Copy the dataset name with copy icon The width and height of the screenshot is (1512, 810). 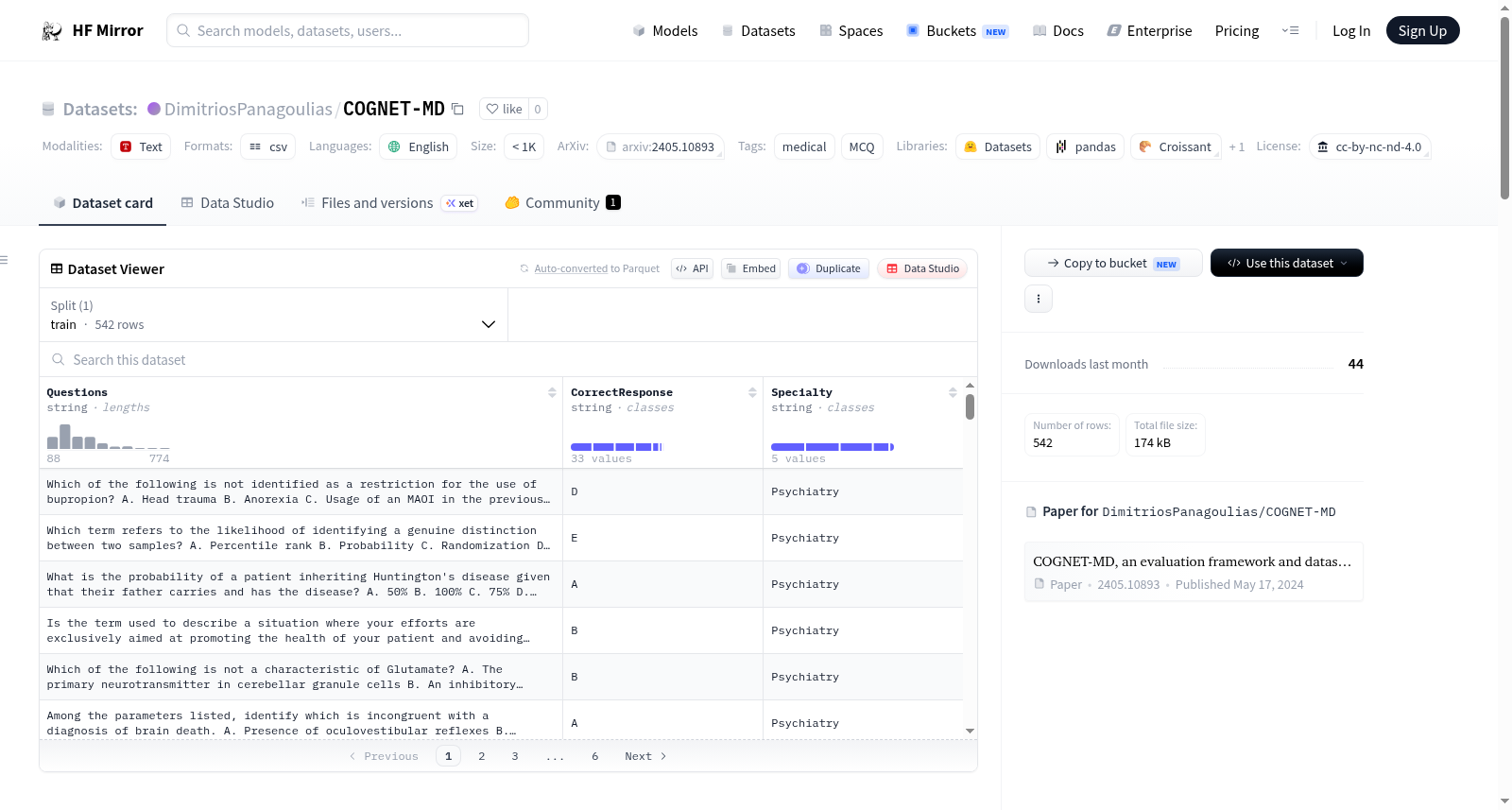point(457,109)
